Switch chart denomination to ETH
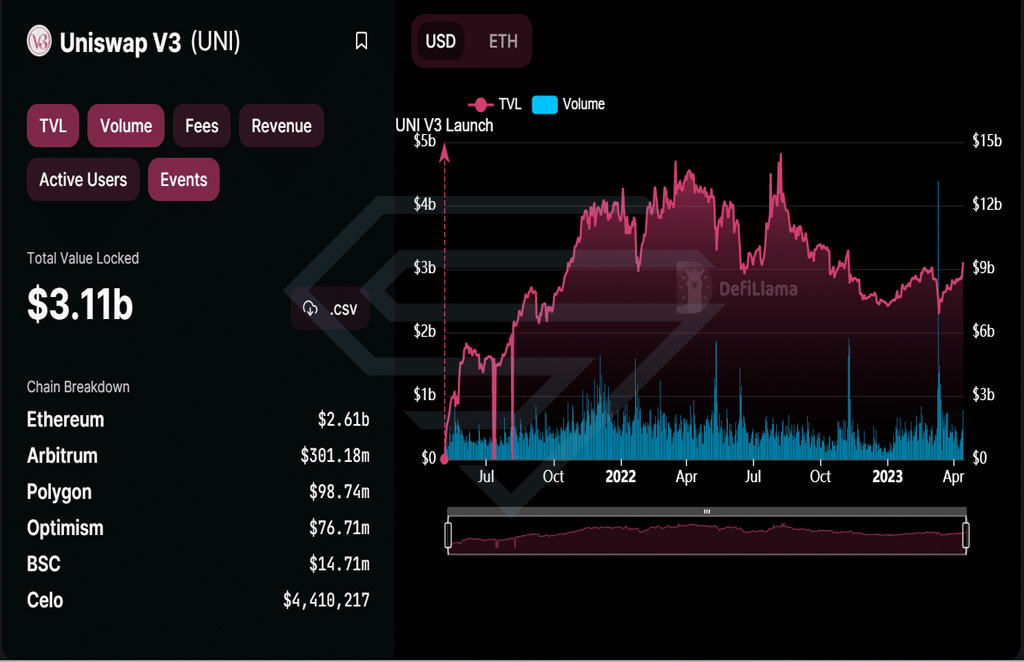This screenshot has width=1024, height=662. click(503, 41)
